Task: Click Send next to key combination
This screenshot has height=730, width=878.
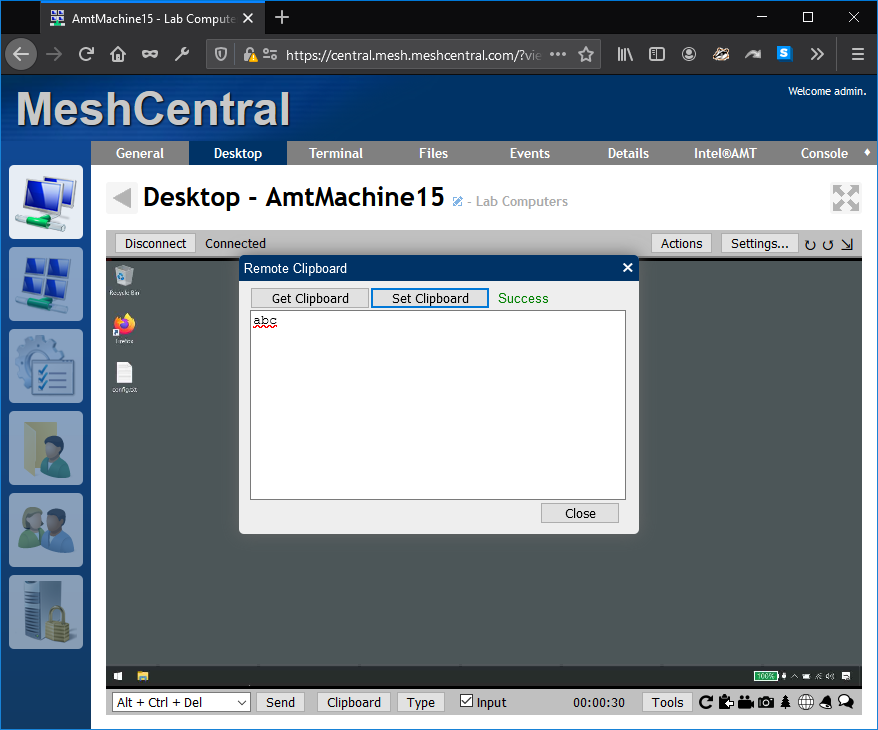Action: [x=280, y=703]
